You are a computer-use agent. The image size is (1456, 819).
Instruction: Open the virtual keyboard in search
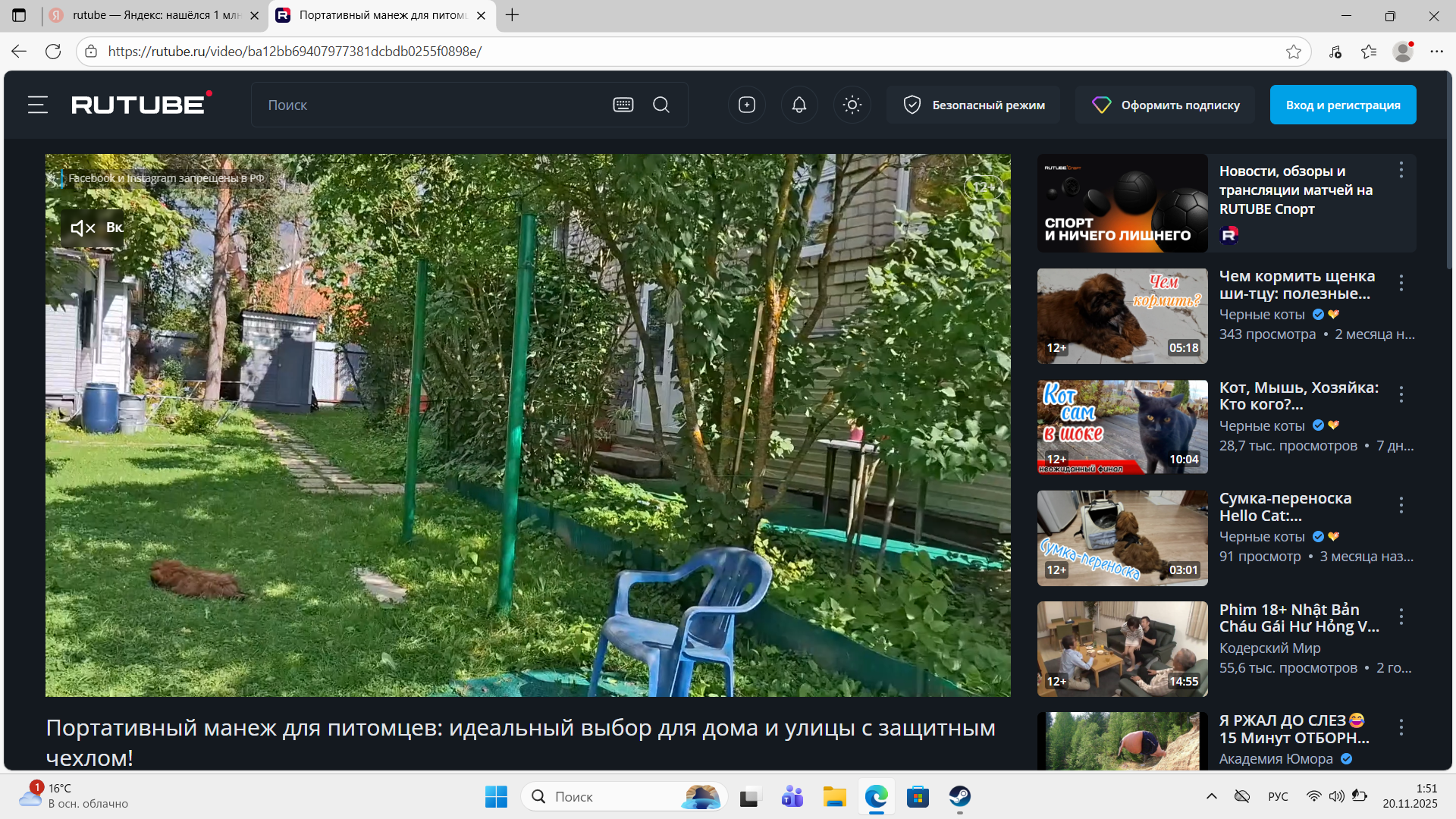(623, 105)
